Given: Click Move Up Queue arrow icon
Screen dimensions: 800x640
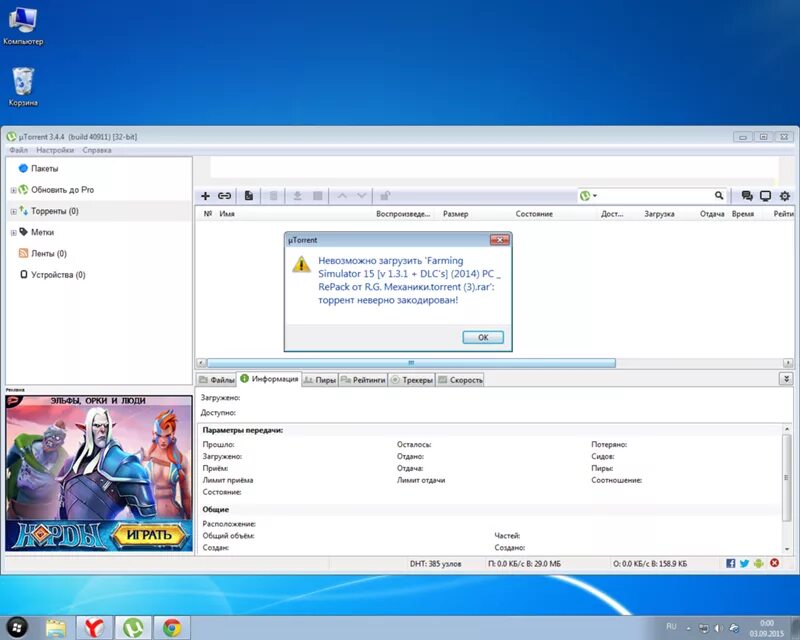Looking at the screenshot, I should coord(342,196).
